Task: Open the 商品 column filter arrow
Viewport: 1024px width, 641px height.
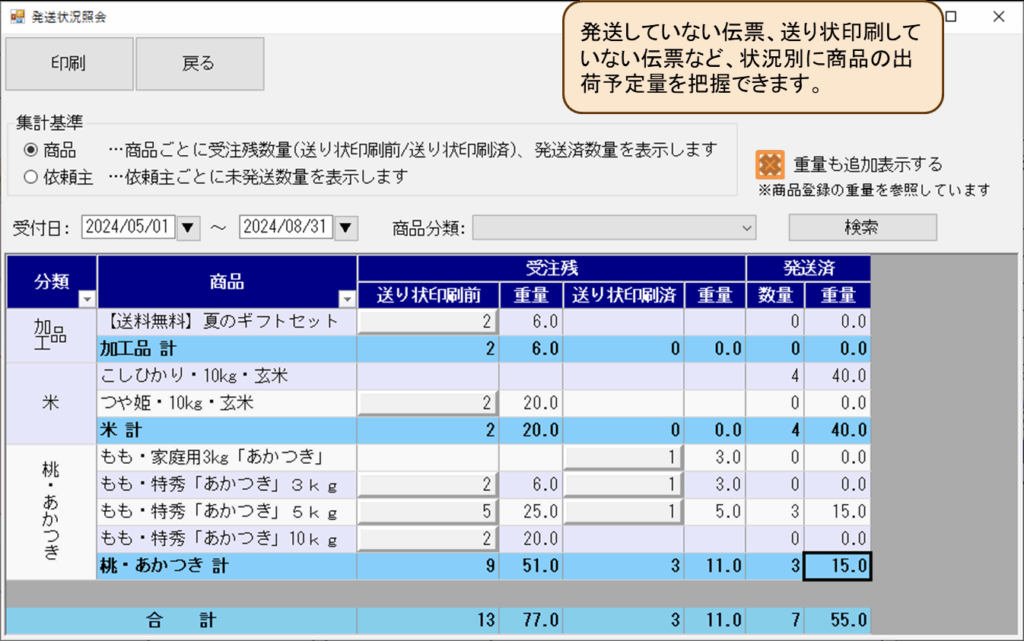Action: coord(346,298)
